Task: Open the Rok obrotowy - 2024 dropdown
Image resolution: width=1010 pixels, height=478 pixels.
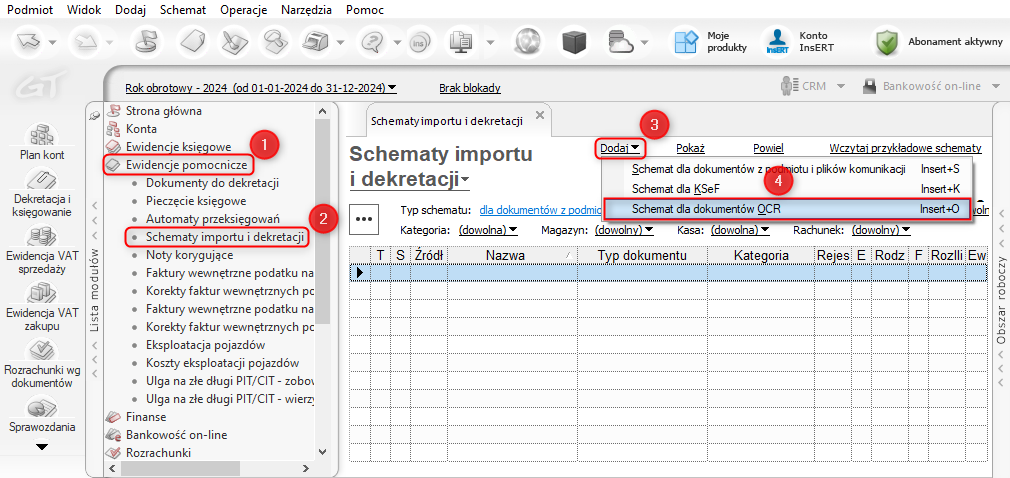Action: coord(261,88)
